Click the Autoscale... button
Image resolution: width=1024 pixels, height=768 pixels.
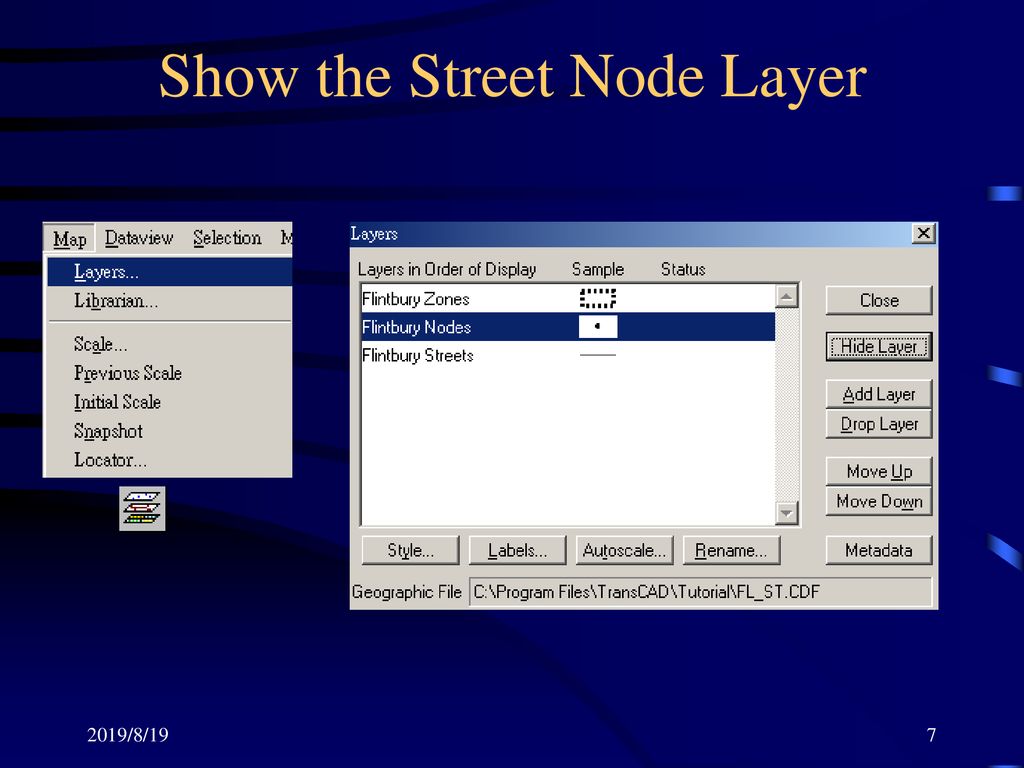624,550
